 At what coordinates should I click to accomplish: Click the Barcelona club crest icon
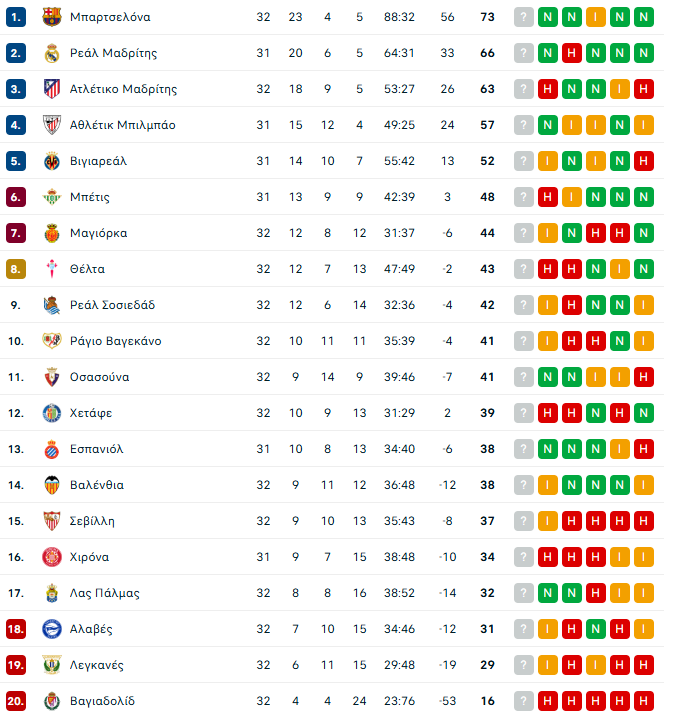tap(52, 17)
